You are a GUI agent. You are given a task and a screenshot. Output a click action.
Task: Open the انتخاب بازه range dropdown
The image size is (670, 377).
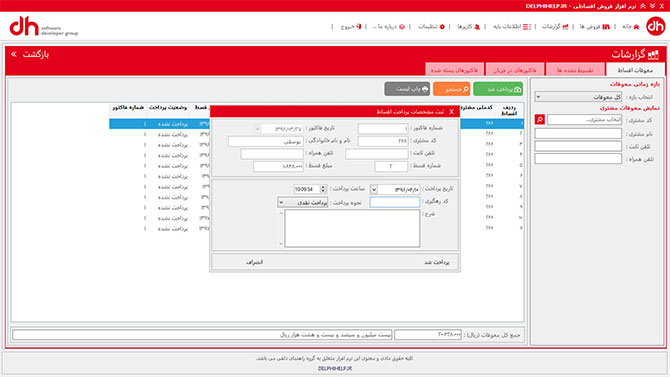[578, 97]
